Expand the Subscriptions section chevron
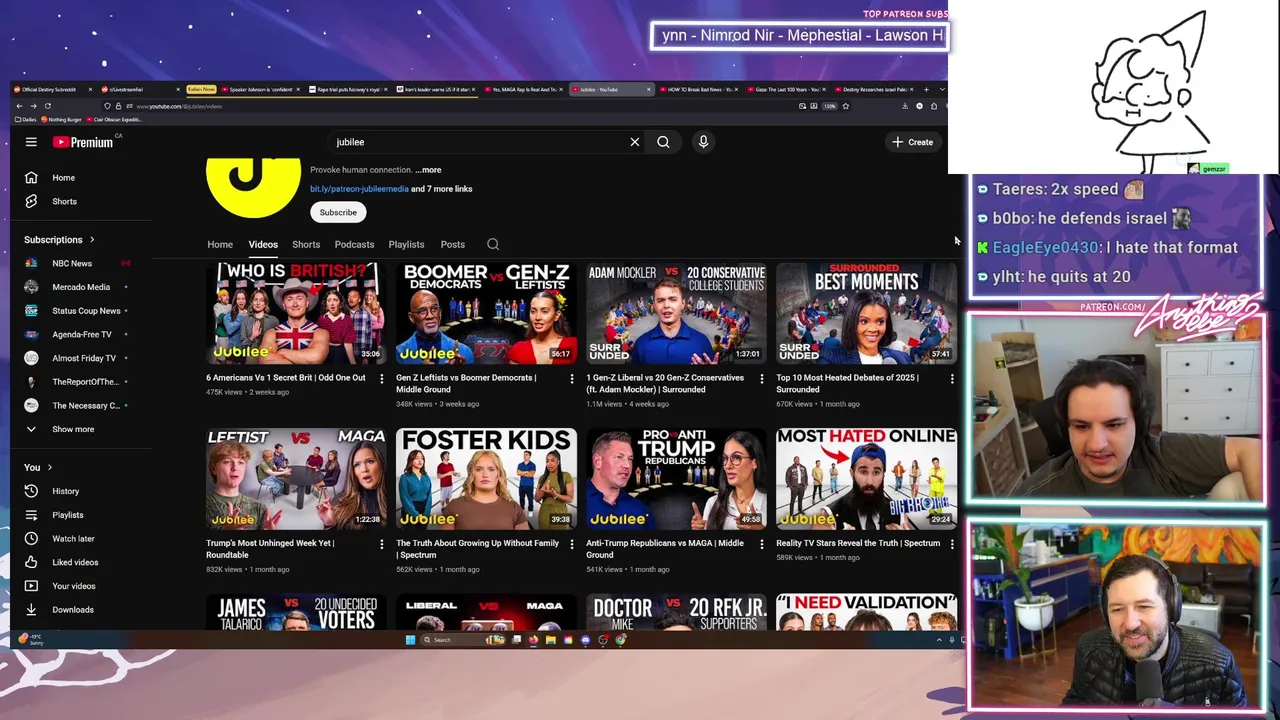This screenshot has height=720, width=1280. pos(92,240)
